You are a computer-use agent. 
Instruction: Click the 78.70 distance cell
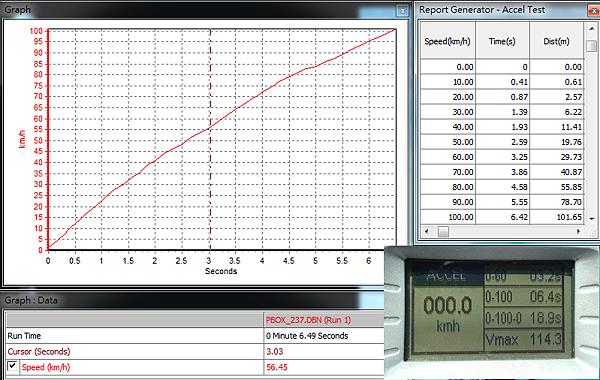pyautogui.click(x=557, y=202)
